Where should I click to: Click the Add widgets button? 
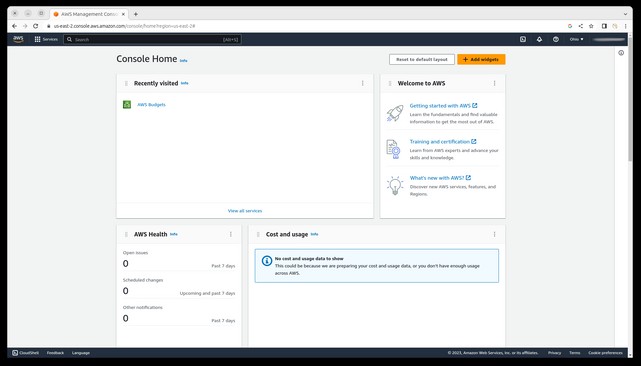pos(481,59)
